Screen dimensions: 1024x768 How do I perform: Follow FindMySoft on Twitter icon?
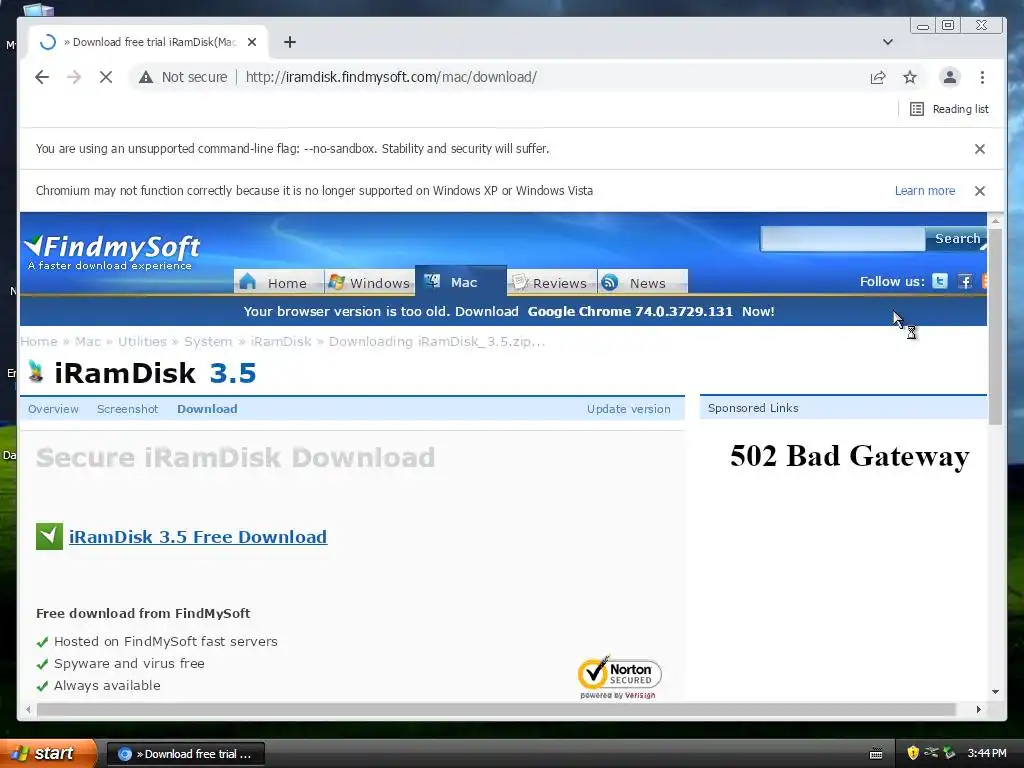(x=940, y=281)
